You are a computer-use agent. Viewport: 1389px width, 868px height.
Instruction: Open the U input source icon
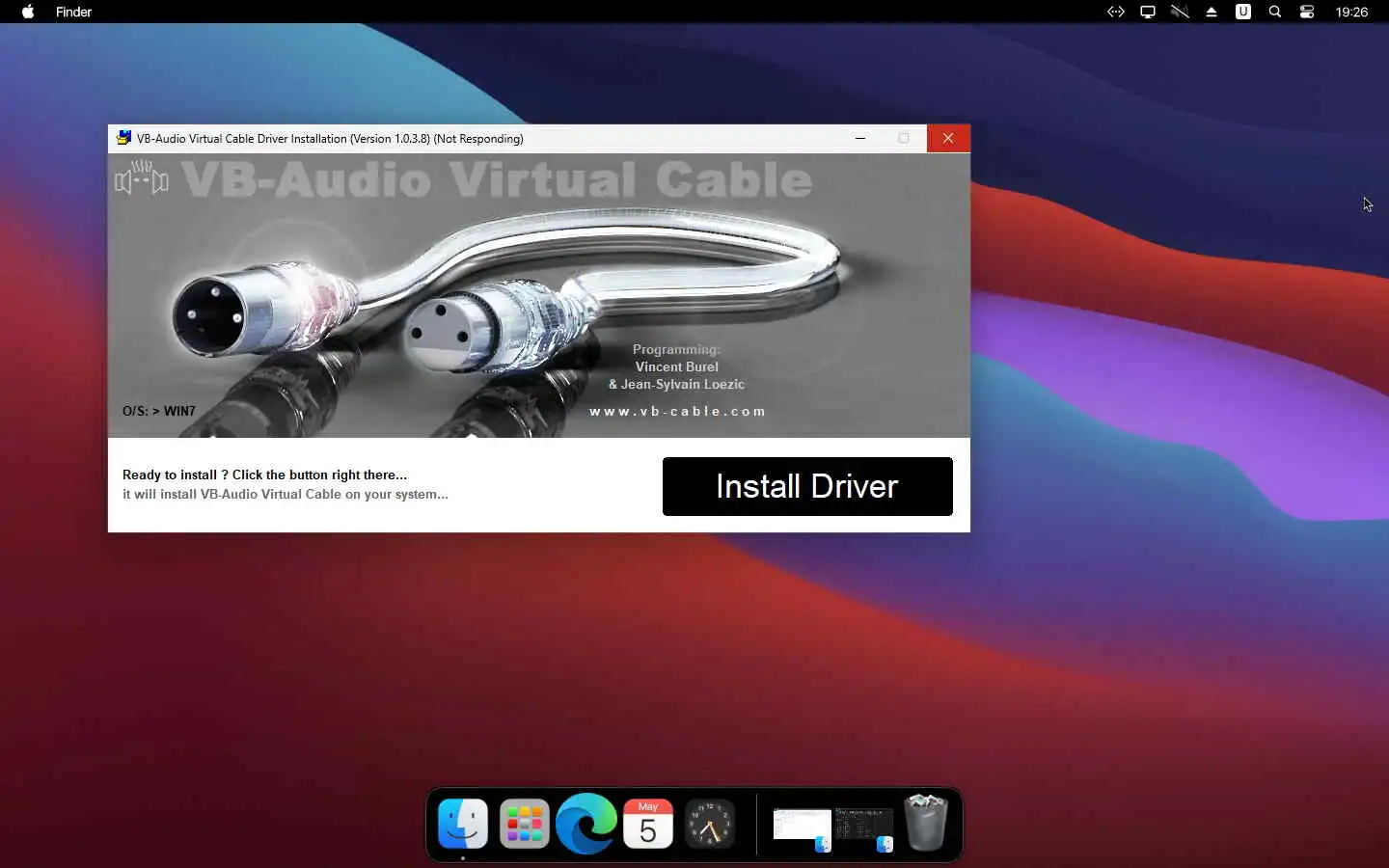1243,12
